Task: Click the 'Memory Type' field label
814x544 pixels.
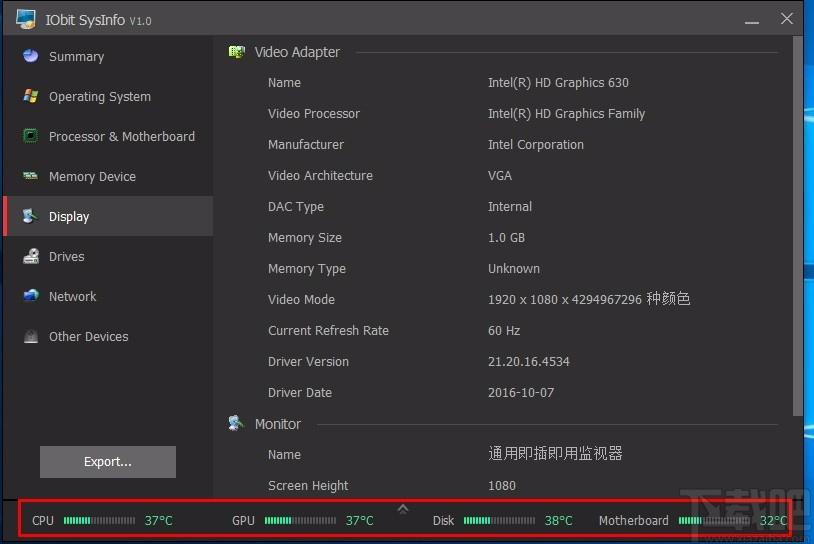Action: click(306, 269)
